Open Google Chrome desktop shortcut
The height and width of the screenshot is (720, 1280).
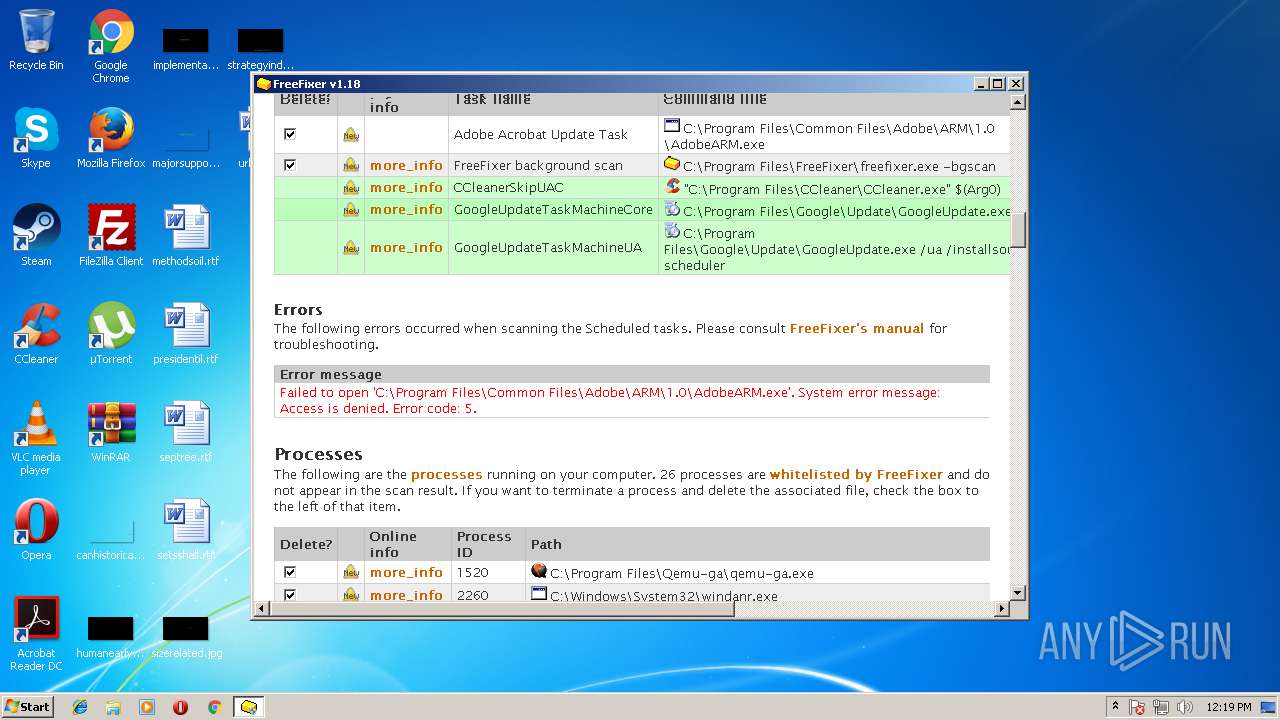[111, 46]
